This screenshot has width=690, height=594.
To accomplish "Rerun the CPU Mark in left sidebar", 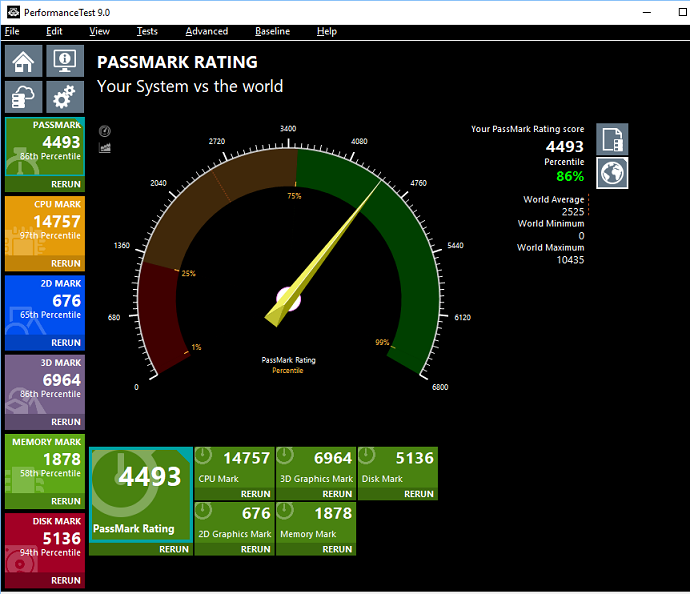I will (x=66, y=264).
